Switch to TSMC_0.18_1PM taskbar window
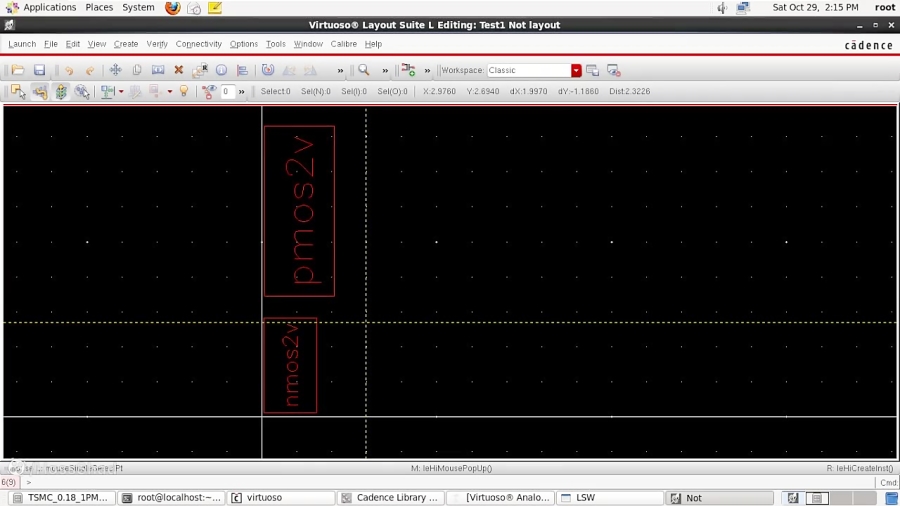The height and width of the screenshot is (506, 900). tap(61, 498)
